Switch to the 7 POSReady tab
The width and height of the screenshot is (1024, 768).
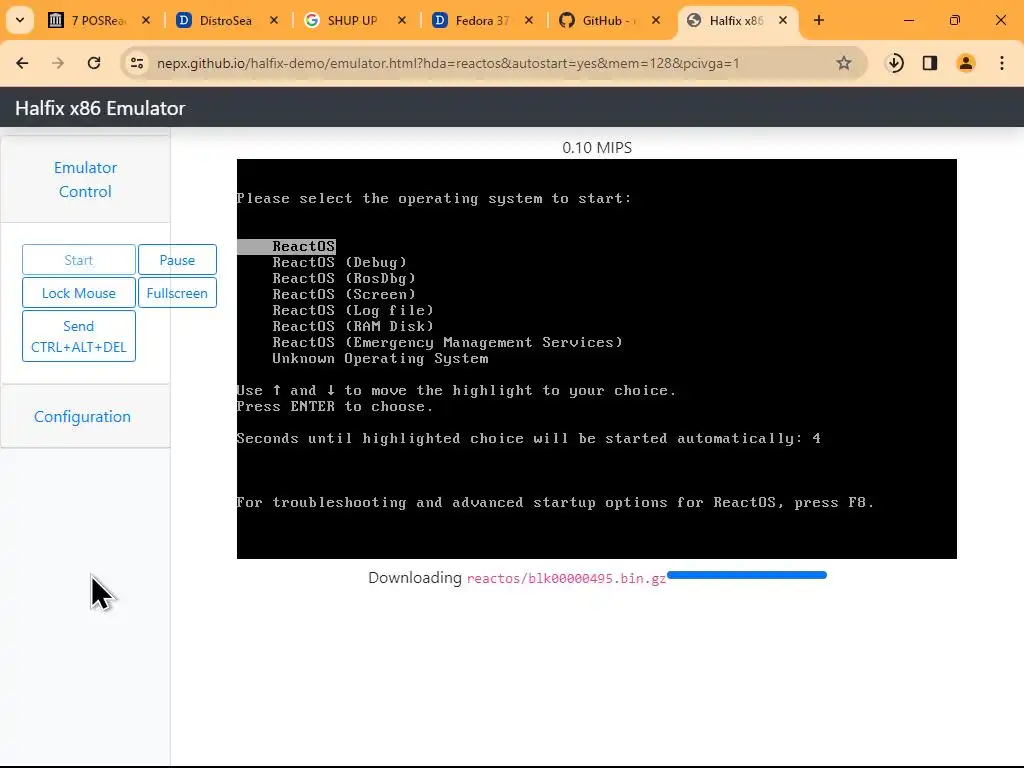(98, 20)
